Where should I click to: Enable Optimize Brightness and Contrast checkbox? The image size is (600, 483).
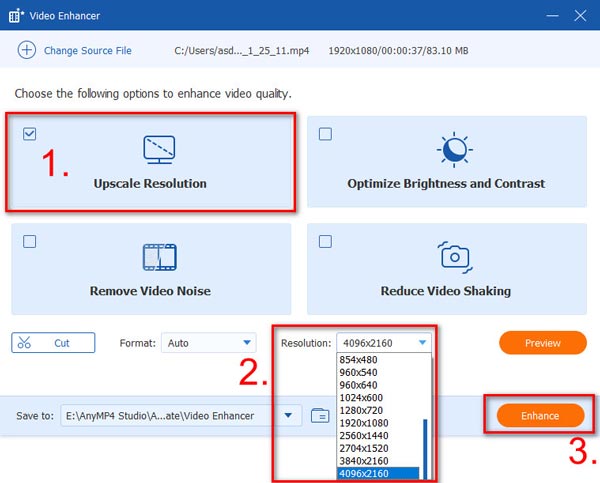[325, 134]
